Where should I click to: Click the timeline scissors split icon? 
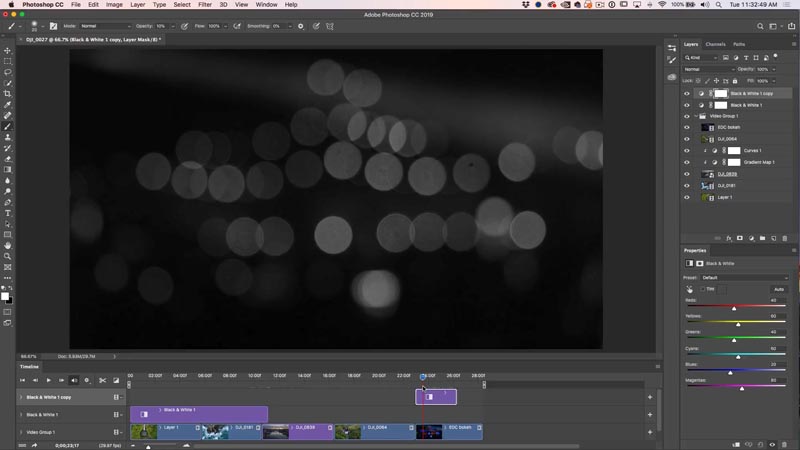[x=103, y=380]
